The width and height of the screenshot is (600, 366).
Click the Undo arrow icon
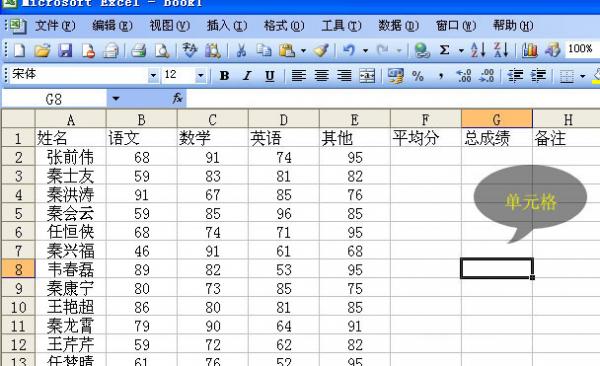pos(349,50)
